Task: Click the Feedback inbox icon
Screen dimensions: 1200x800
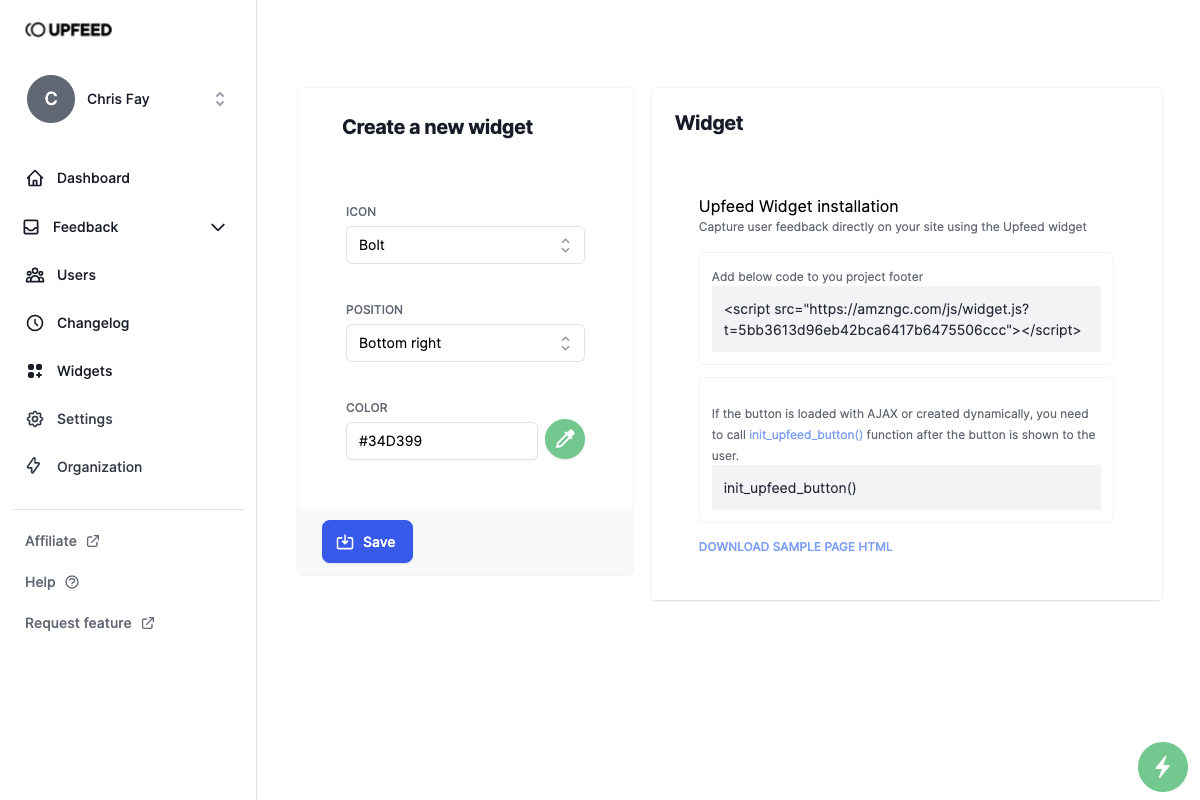Action: (x=31, y=227)
